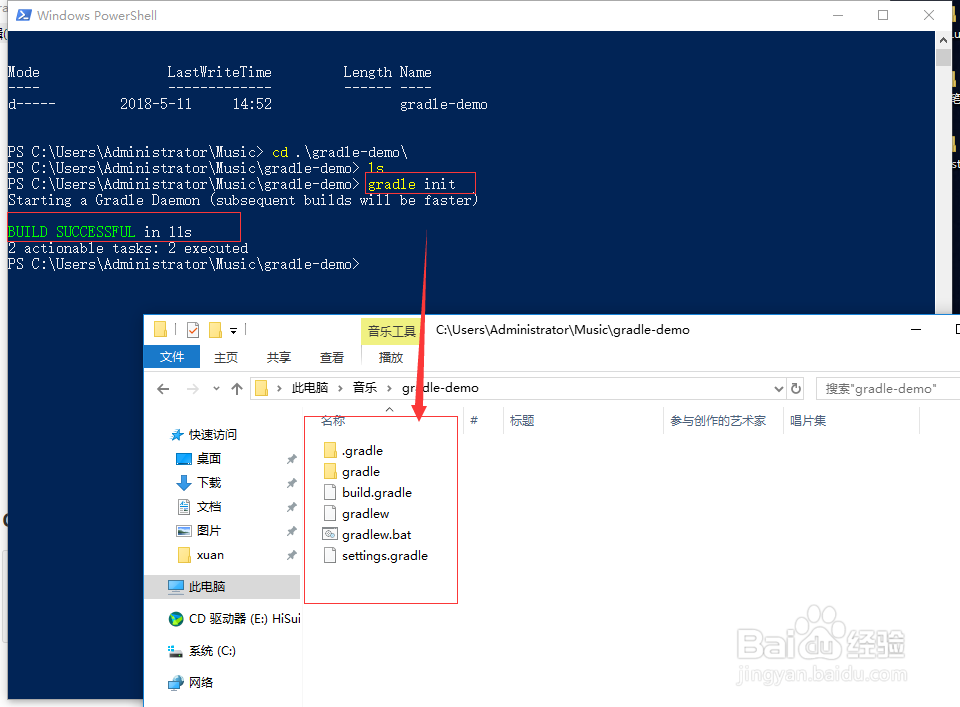Select the 音乐工具 contextual tab

click(391, 331)
